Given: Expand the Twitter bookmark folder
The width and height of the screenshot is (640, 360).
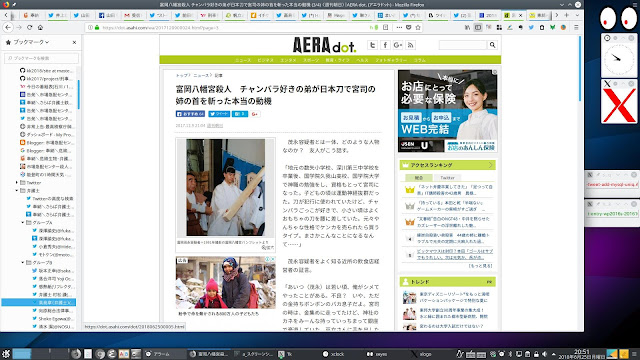Looking at the screenshot, I should pos(17,182).
